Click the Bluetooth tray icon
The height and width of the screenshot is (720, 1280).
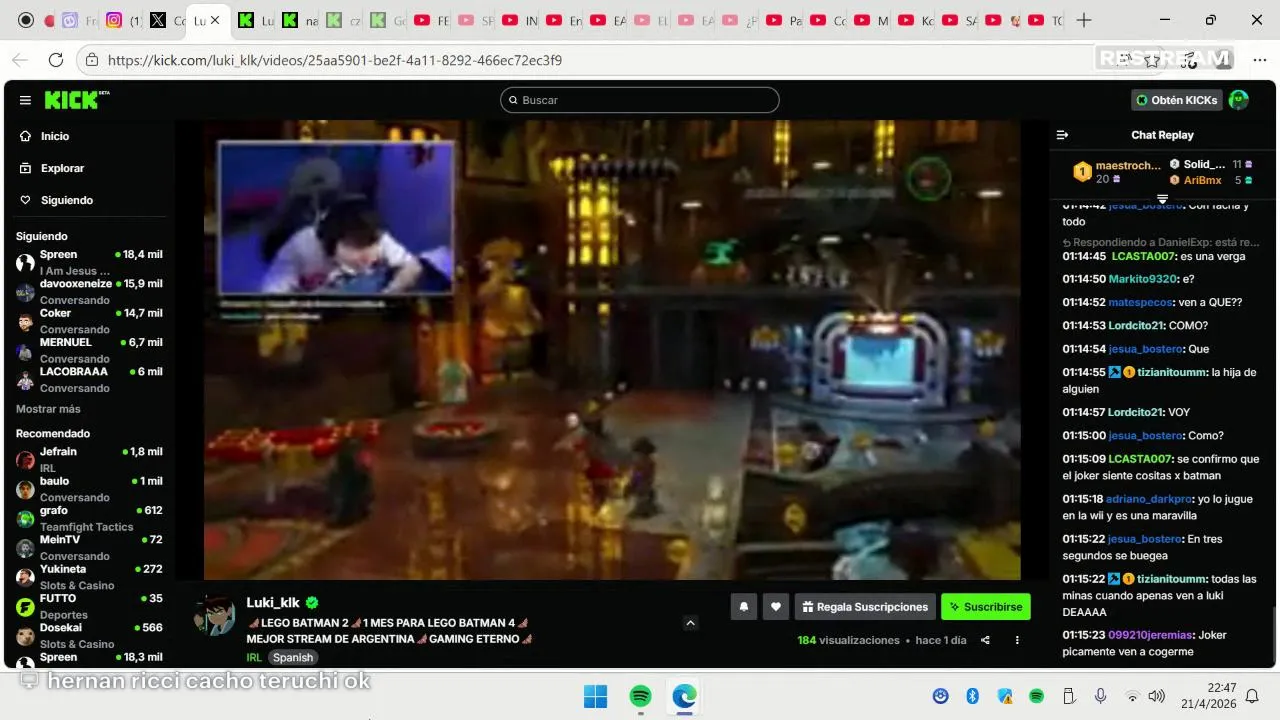[972, 696]
